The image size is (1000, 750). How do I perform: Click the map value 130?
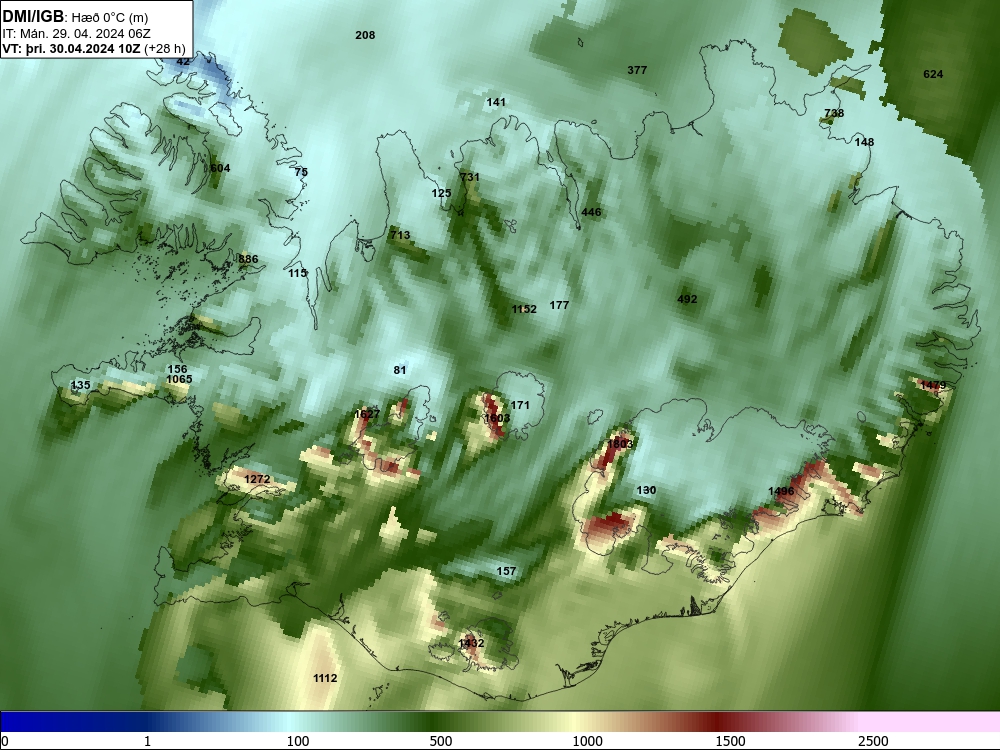click(x=646, y=490)
